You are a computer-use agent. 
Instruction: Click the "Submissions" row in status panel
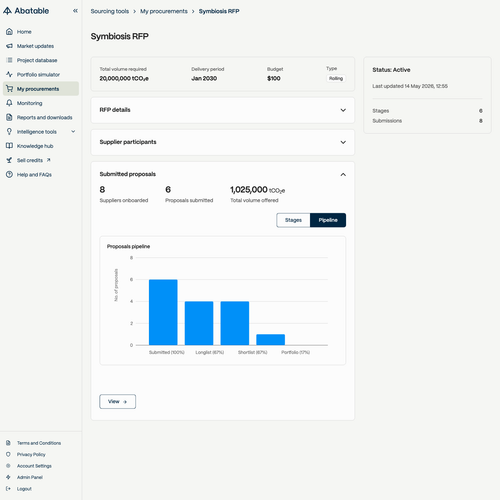tap(427, 121)
